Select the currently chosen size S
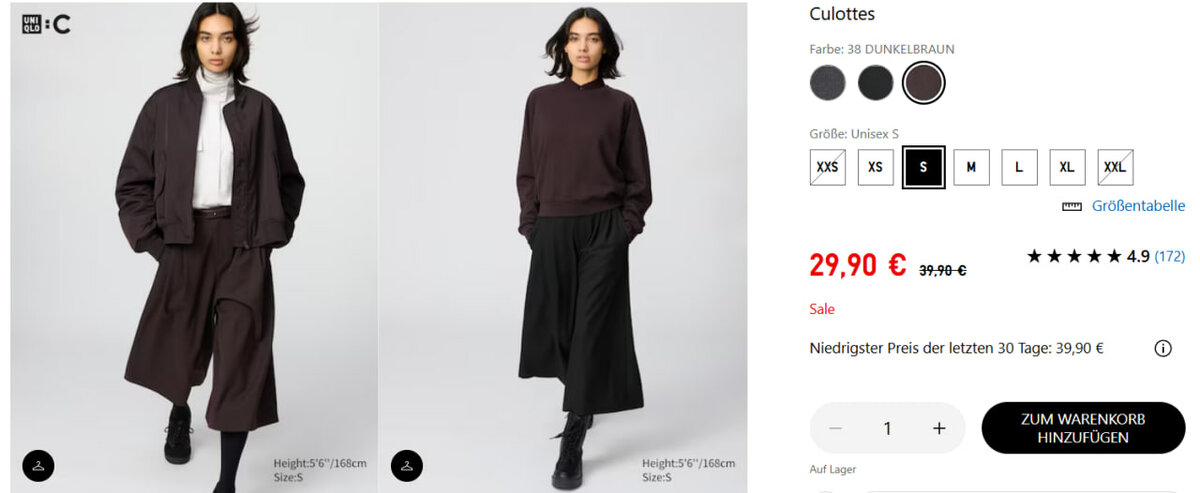Screen dimensions: 1200x493 pyautogui.click(x=923, y=167)
